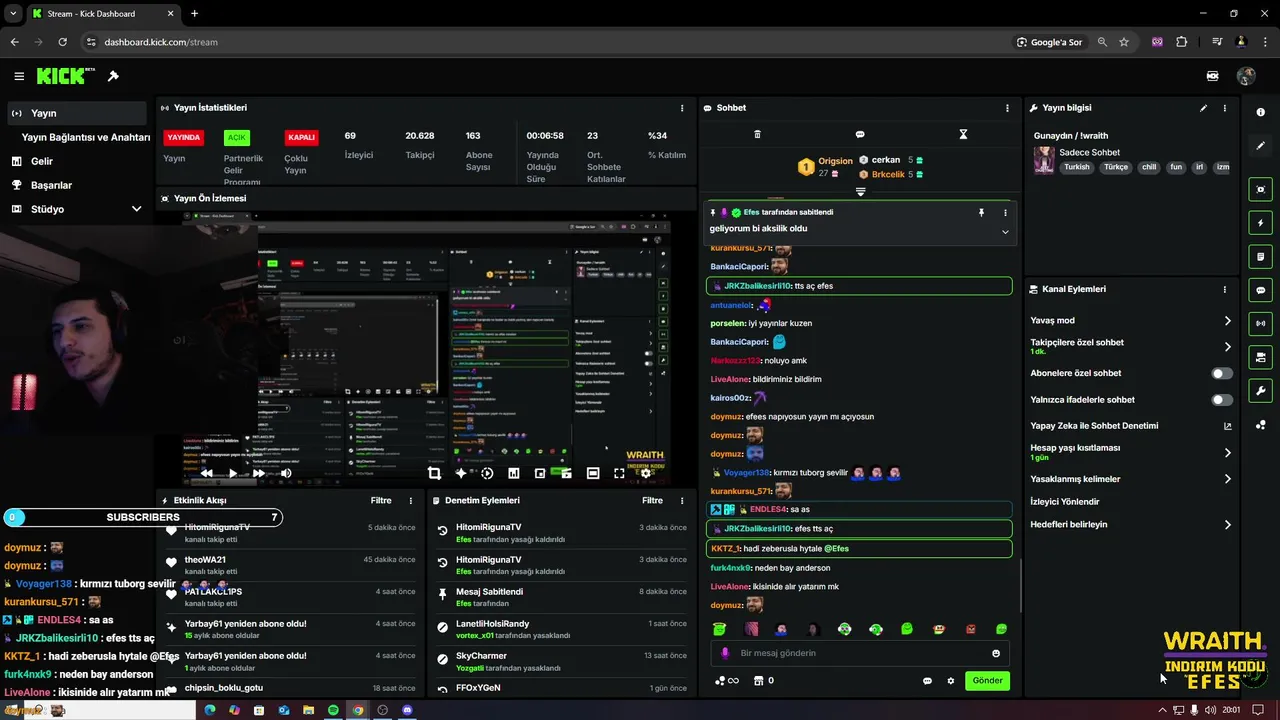The height and width of the screenshot is (720, 1280).
Task: Click the unpin icon on pinned message
Action: click(x=981, y=212)
